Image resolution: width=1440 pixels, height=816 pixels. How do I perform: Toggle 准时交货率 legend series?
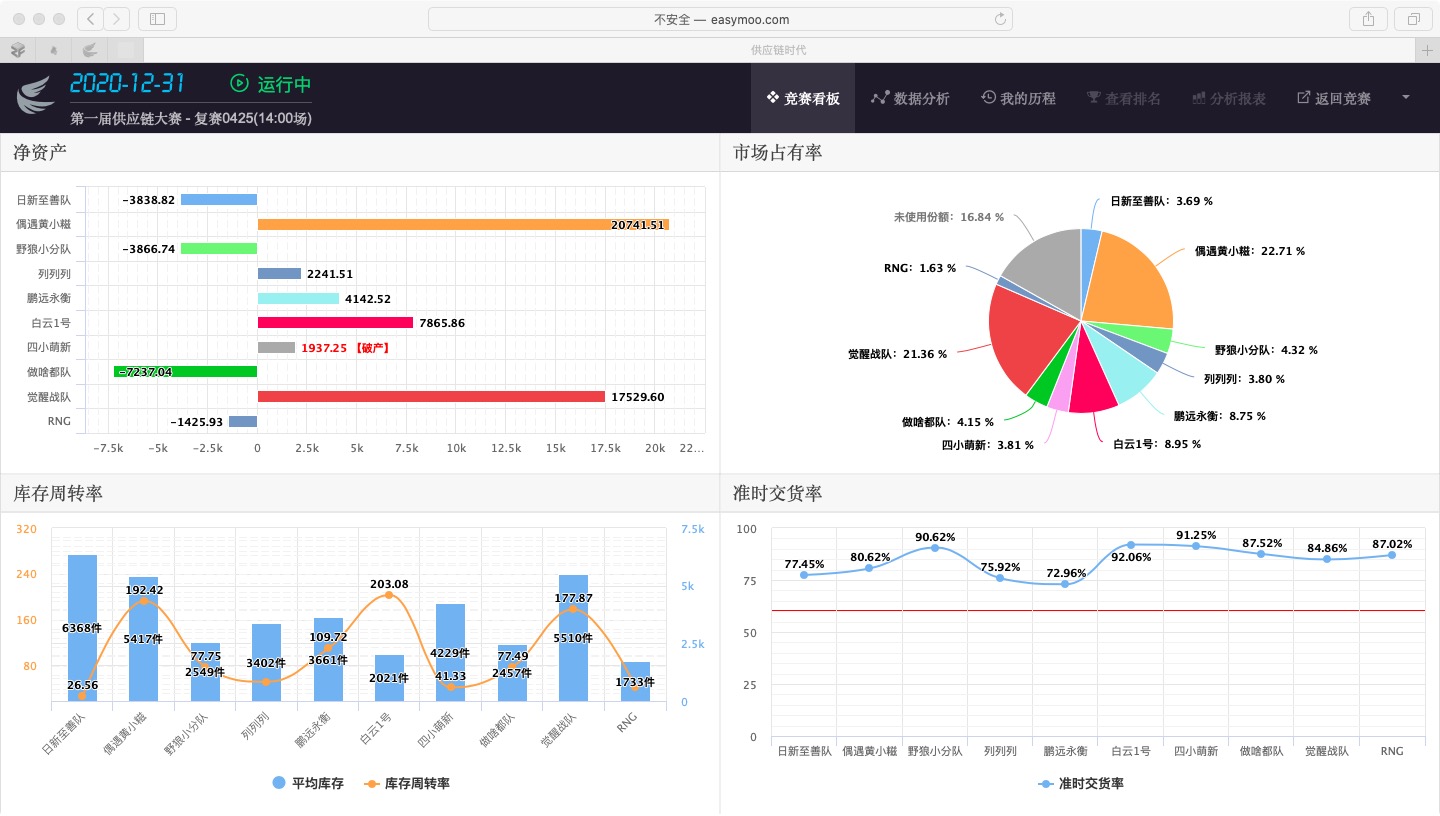pyautogui.click(x=1081, y=783)
